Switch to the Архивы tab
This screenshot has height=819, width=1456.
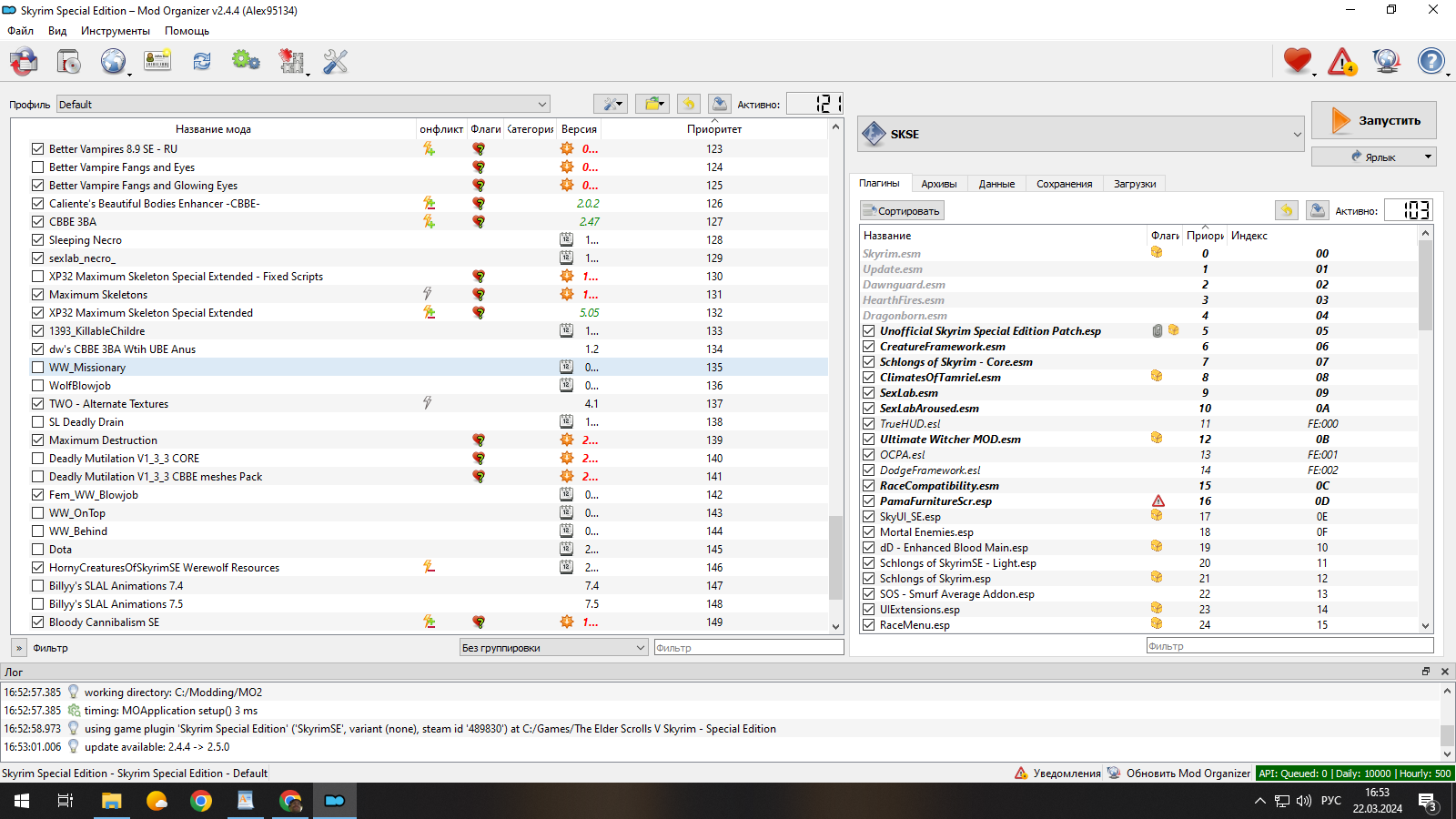tap(938, 184)
